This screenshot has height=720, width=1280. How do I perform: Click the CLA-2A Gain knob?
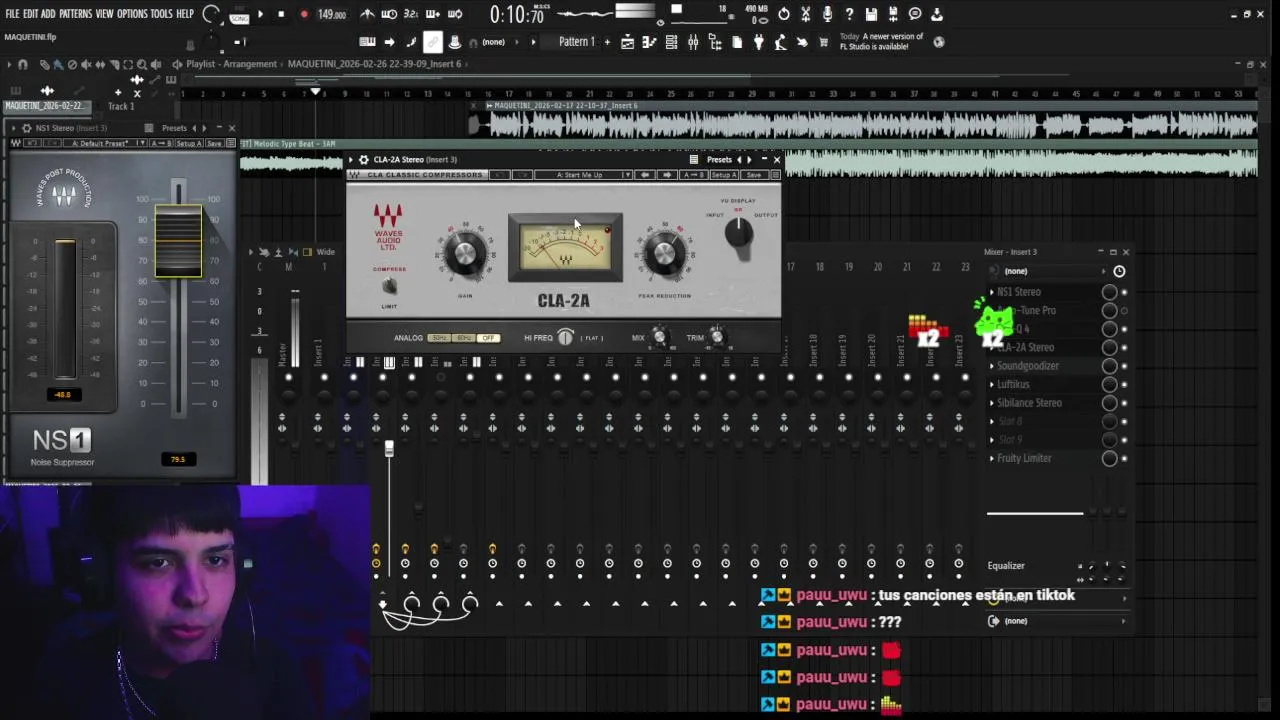pos(465,254)
